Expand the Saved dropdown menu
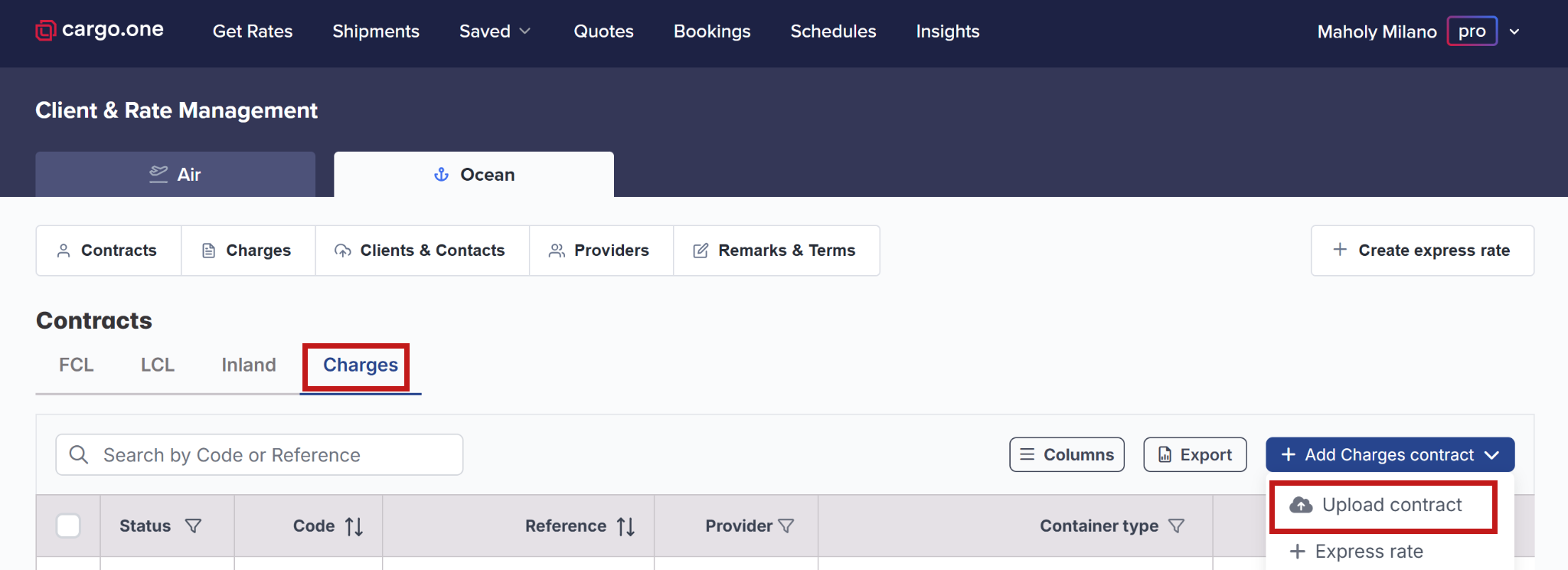Image resolution: width=1568 pixels, height=570 pixels. pos(495,31)
